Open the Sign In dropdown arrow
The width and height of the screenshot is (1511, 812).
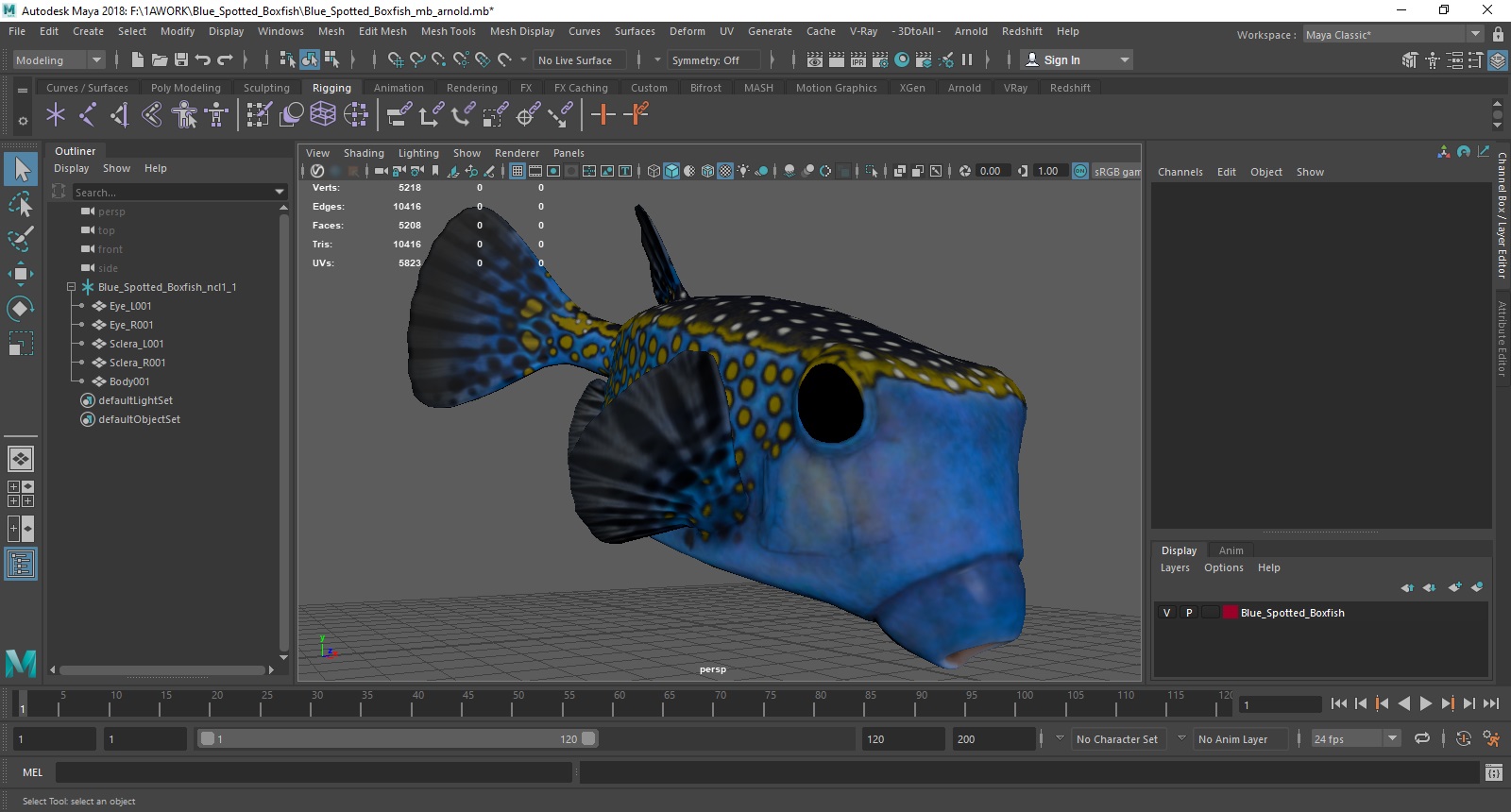pos(1124,59)
